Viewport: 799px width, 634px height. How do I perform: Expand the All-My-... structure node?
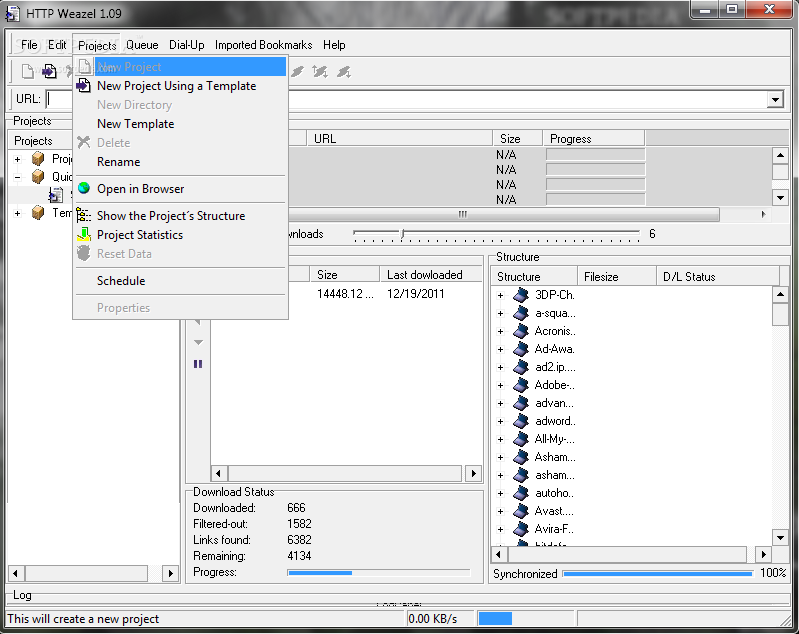500,439
